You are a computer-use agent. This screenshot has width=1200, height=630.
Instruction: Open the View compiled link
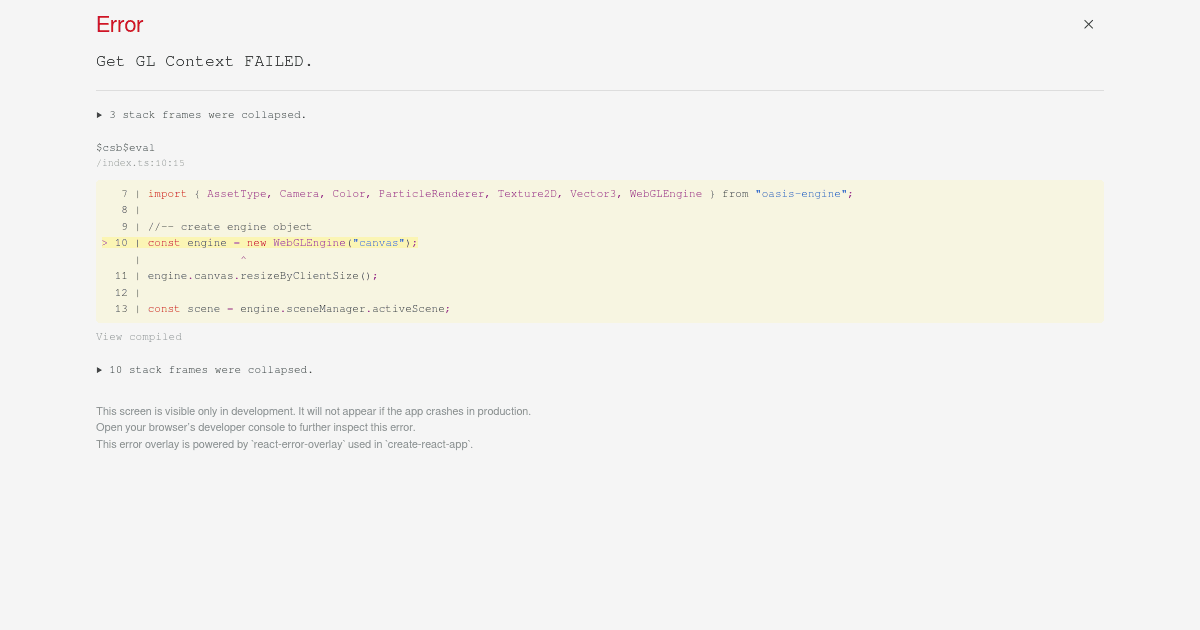(139, 337)
